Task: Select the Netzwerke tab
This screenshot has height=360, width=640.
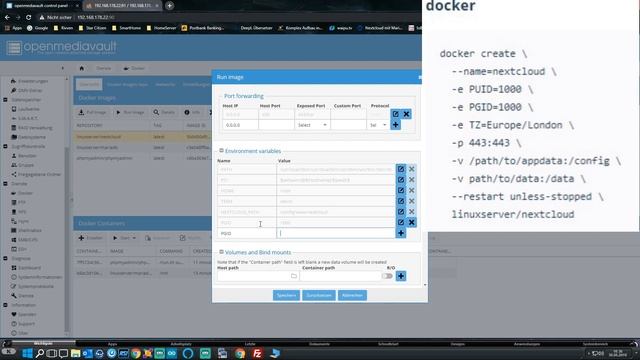Action: click(x=165, y=84)
